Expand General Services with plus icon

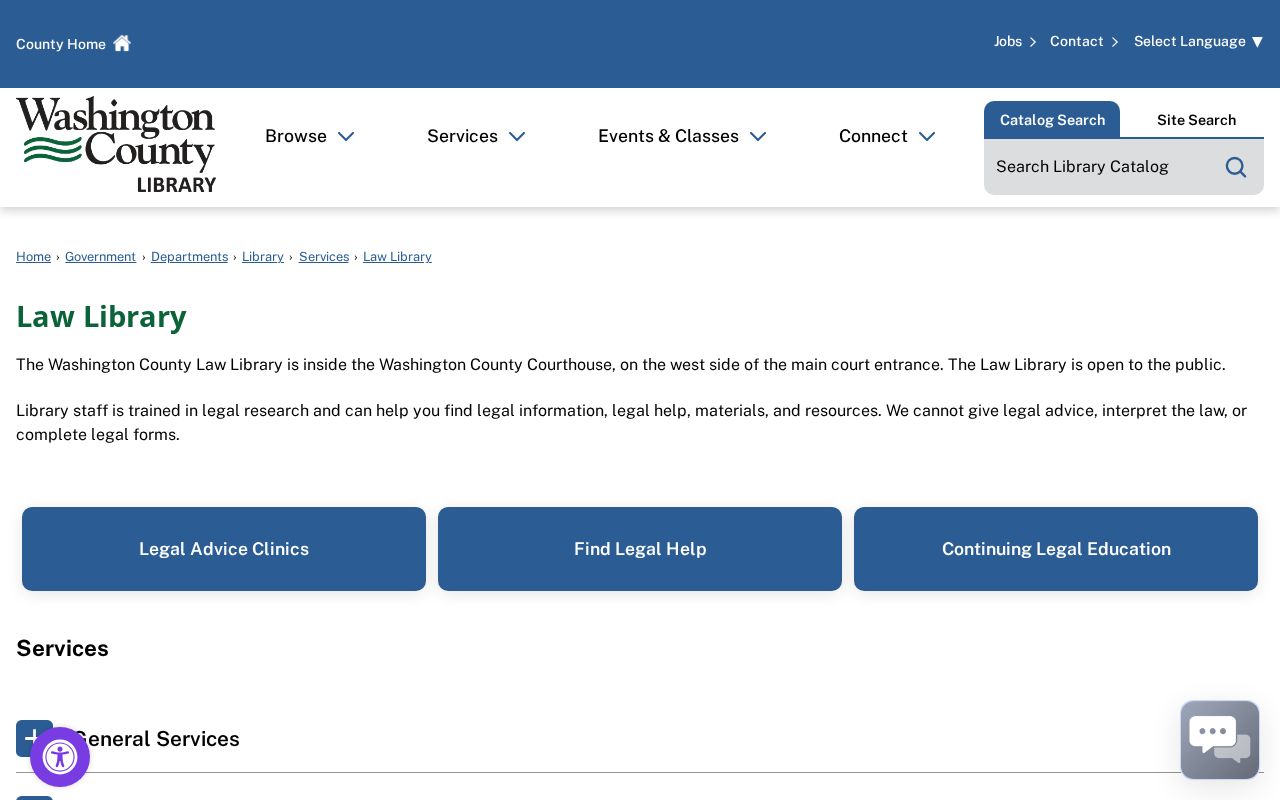(x=34, y=738)
